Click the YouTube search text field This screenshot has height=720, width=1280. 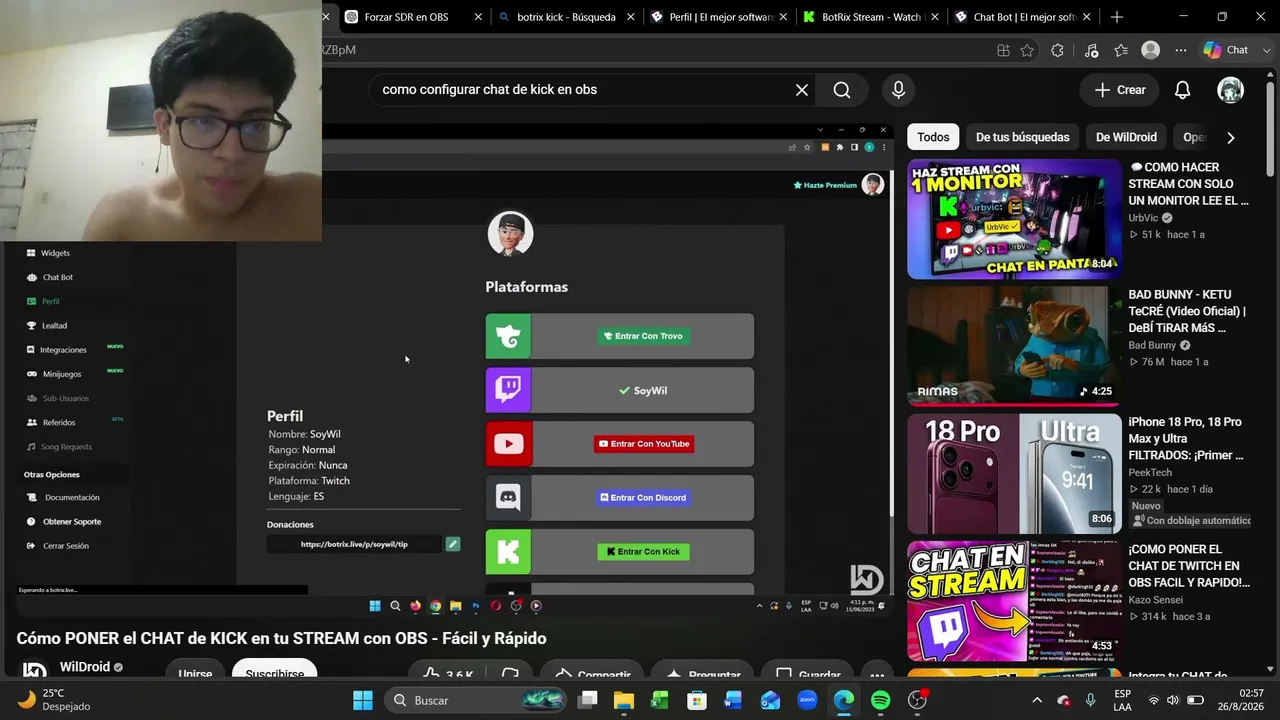coord(582,90)
